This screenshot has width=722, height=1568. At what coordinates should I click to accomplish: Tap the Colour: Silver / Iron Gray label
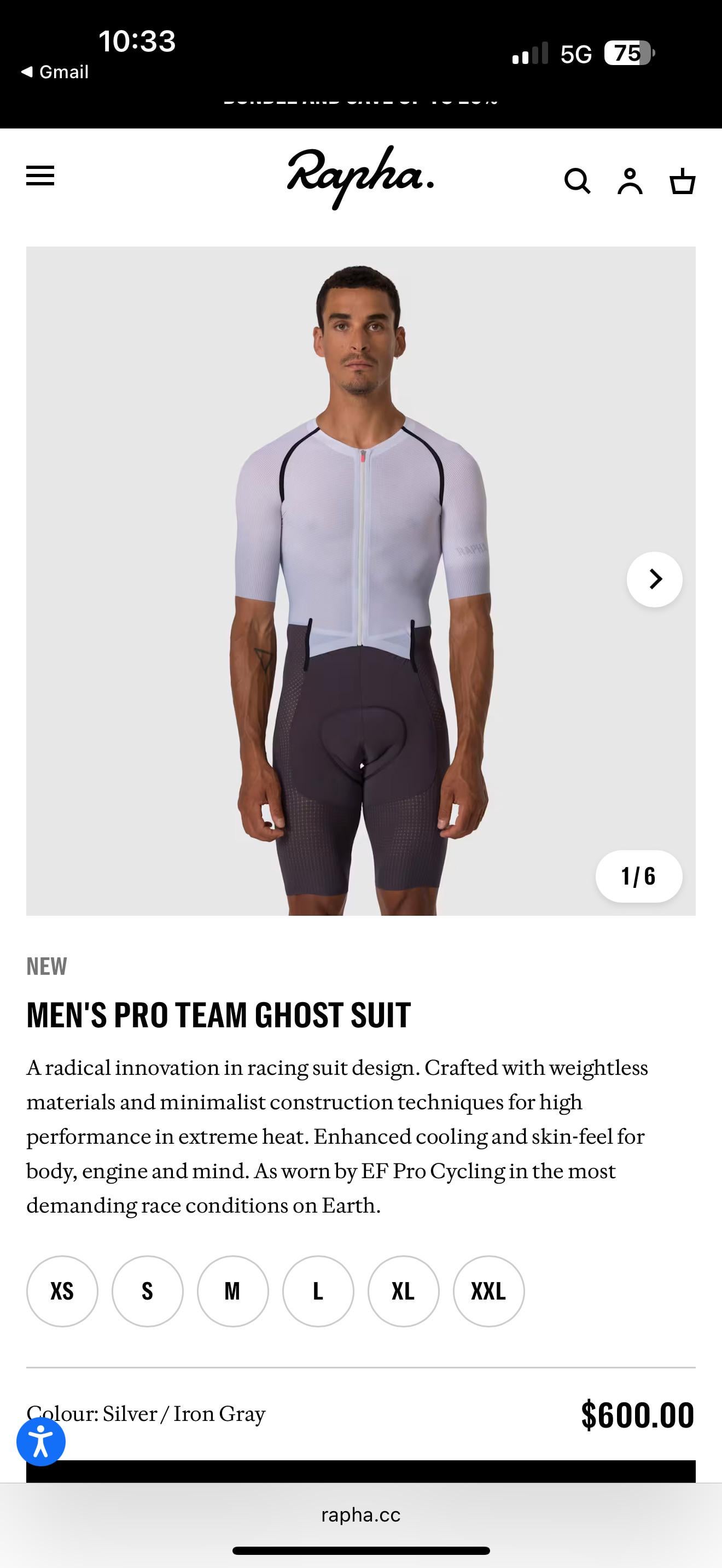click(146, 1413)
